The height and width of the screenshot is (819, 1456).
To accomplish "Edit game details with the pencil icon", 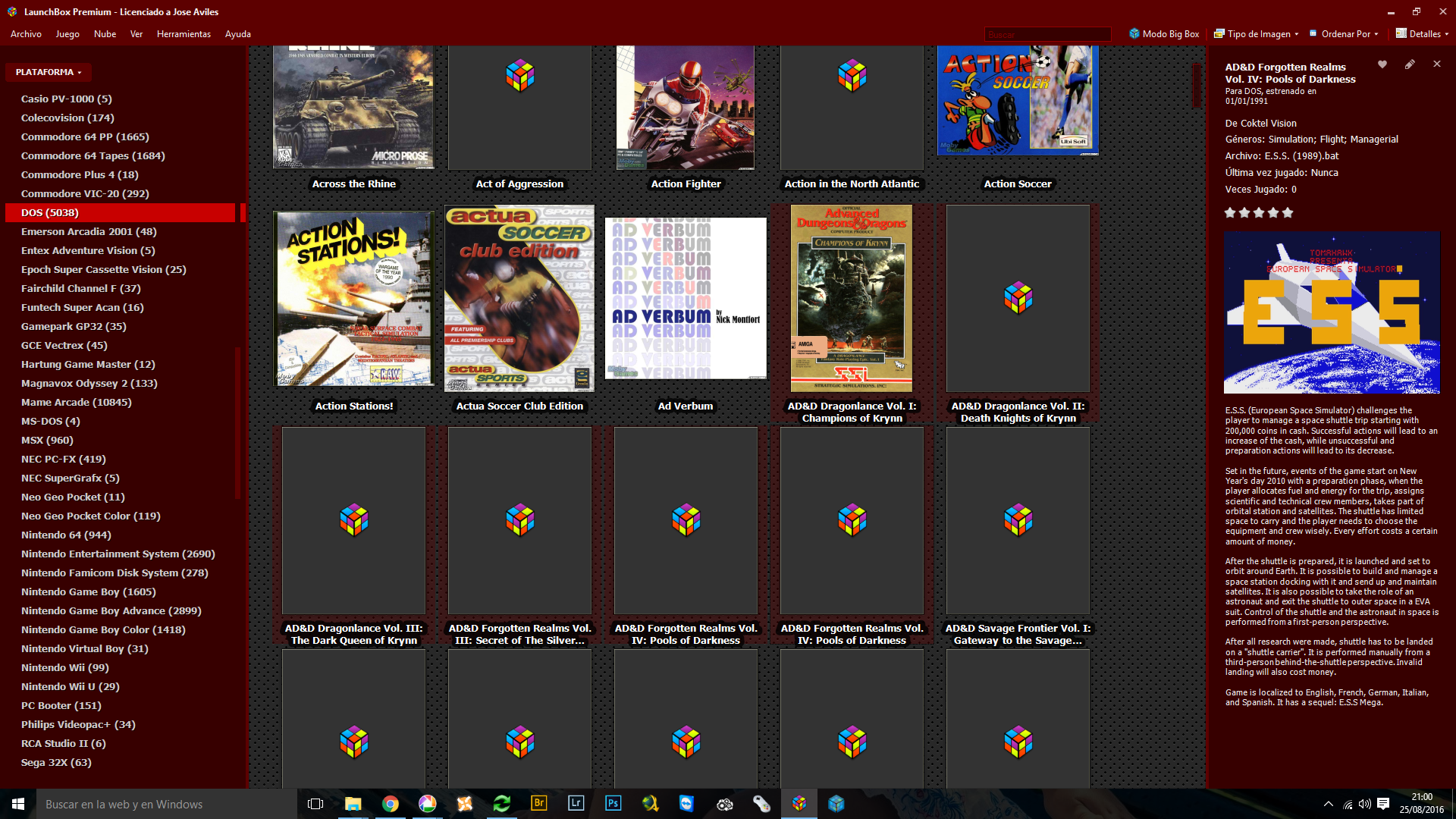I will tap(1410, 64).
